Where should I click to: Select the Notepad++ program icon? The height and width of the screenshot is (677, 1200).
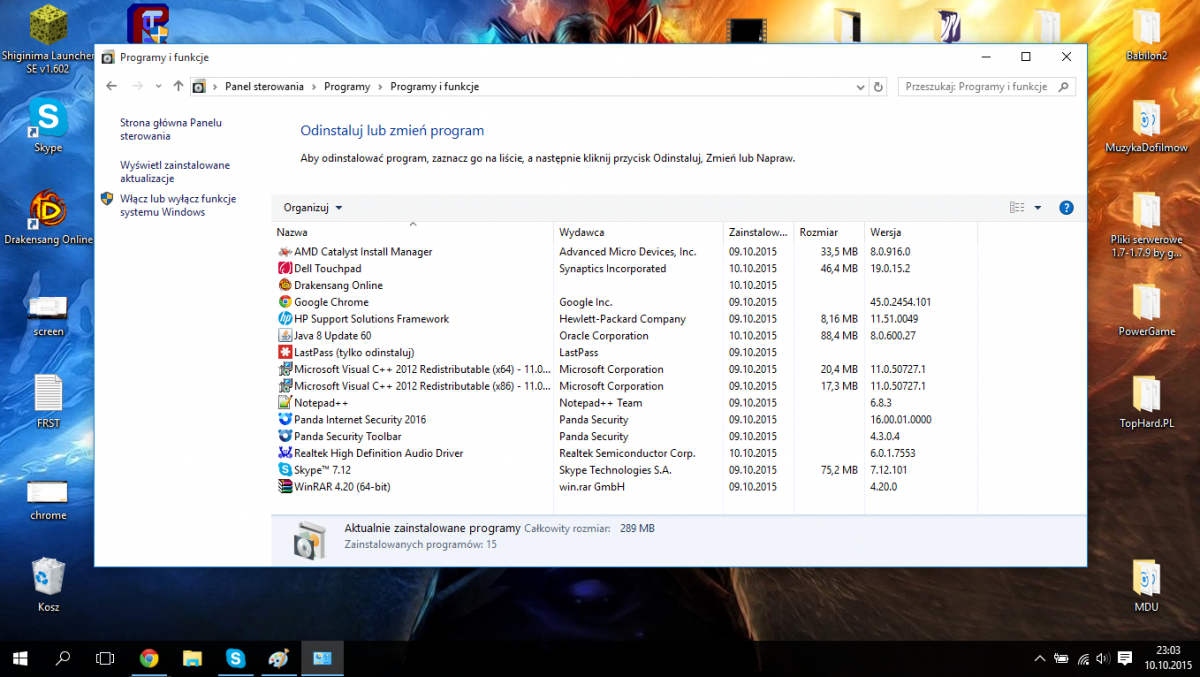click(x=285, y=403)
